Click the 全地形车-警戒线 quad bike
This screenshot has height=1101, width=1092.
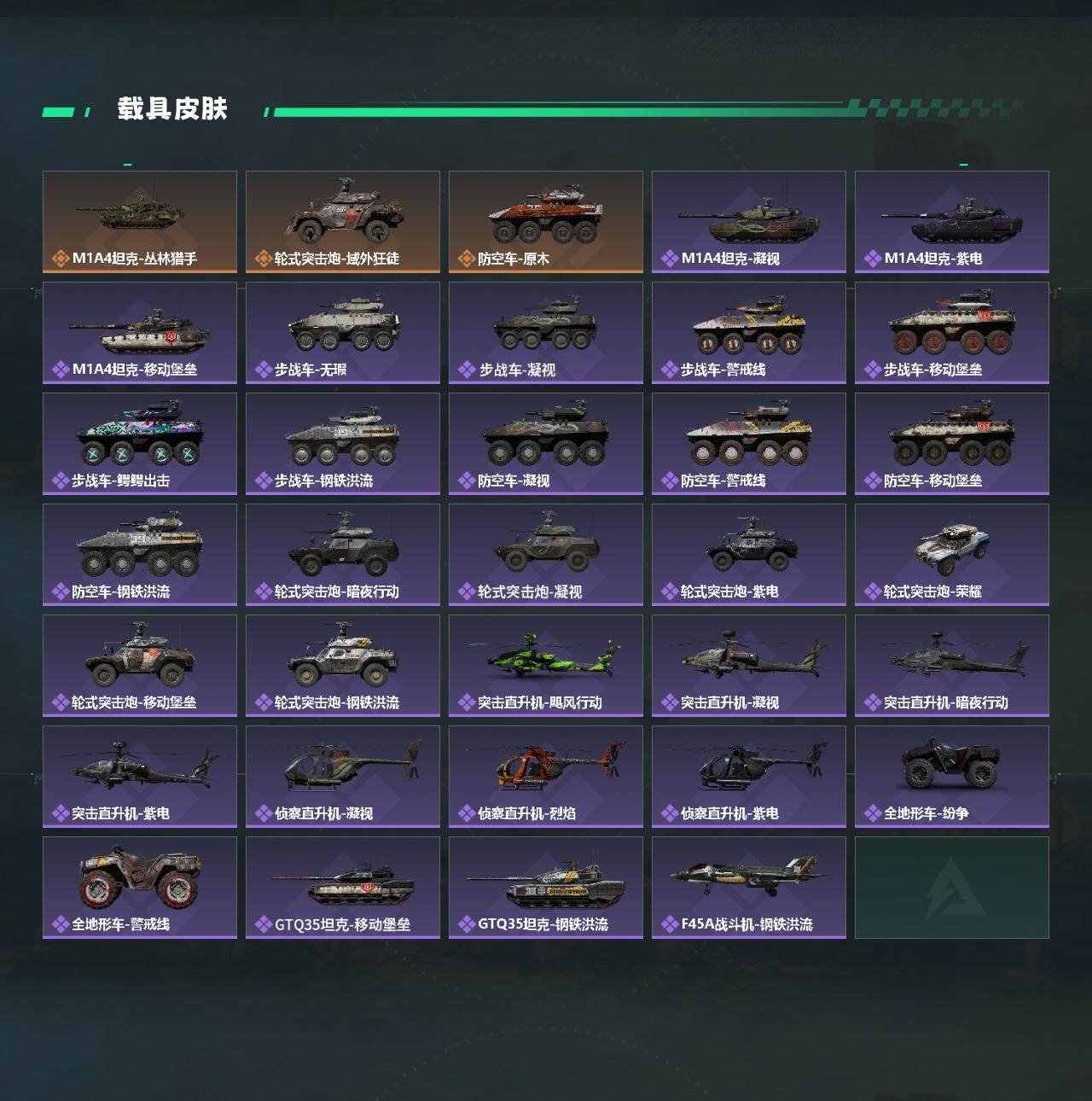(x=140, y=888)
